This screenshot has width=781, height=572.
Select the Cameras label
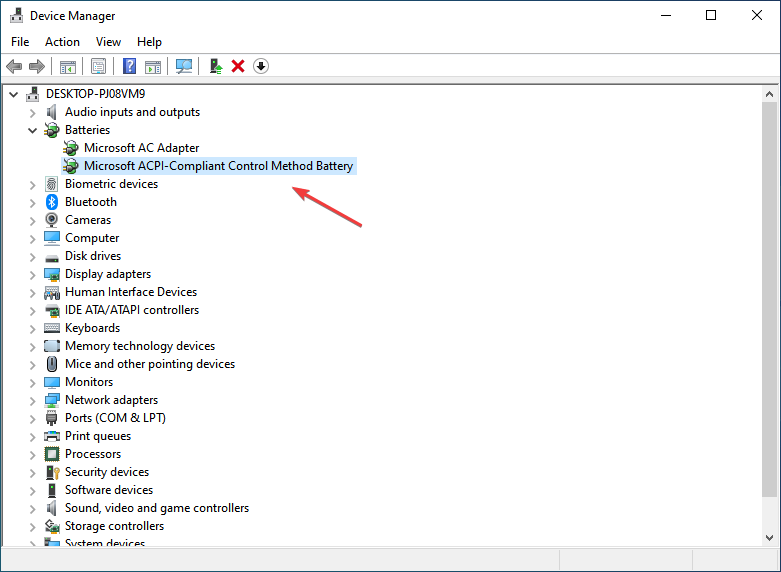(88, 220)
